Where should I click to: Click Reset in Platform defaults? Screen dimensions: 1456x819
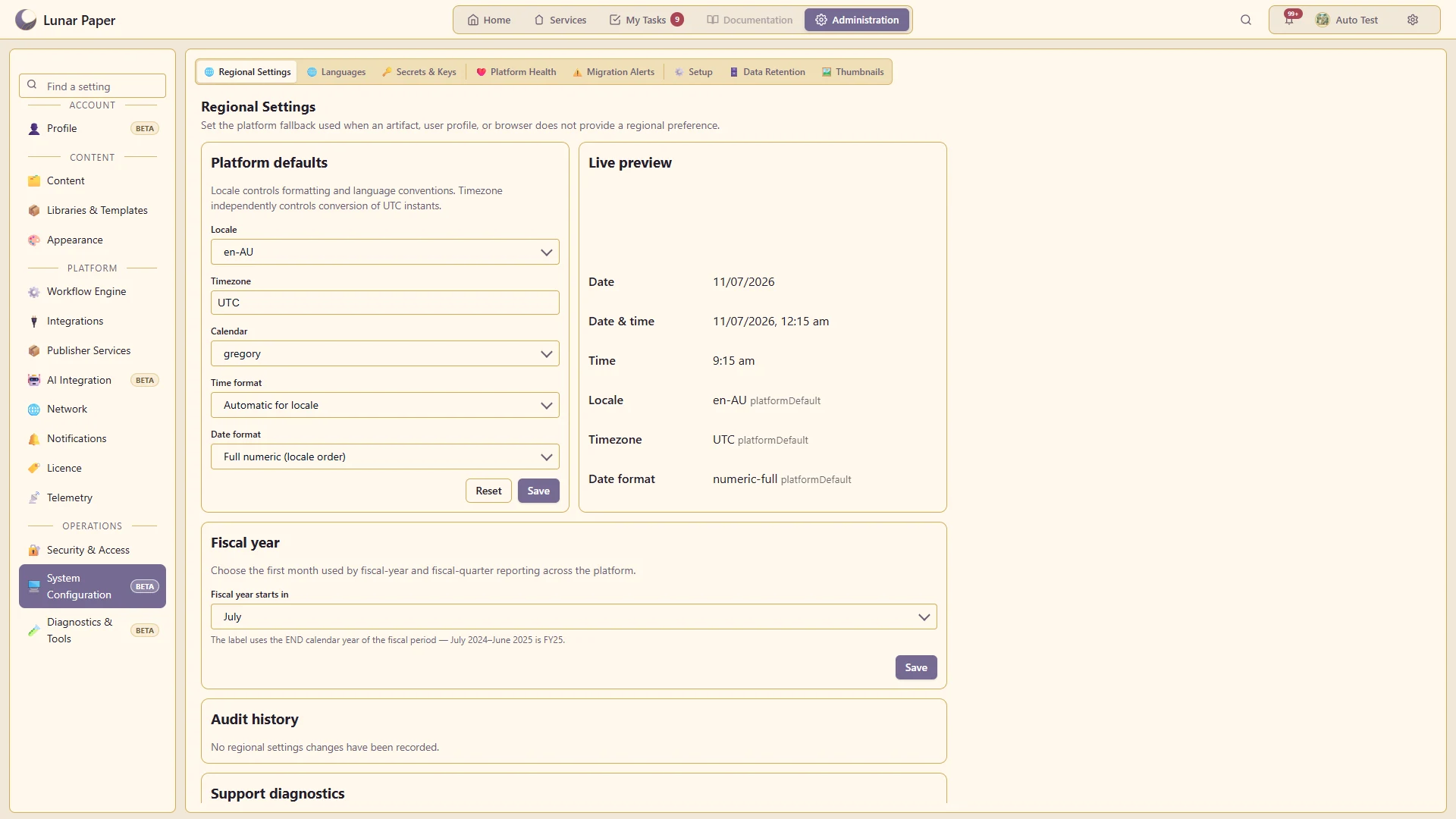(x=488, y=491)
